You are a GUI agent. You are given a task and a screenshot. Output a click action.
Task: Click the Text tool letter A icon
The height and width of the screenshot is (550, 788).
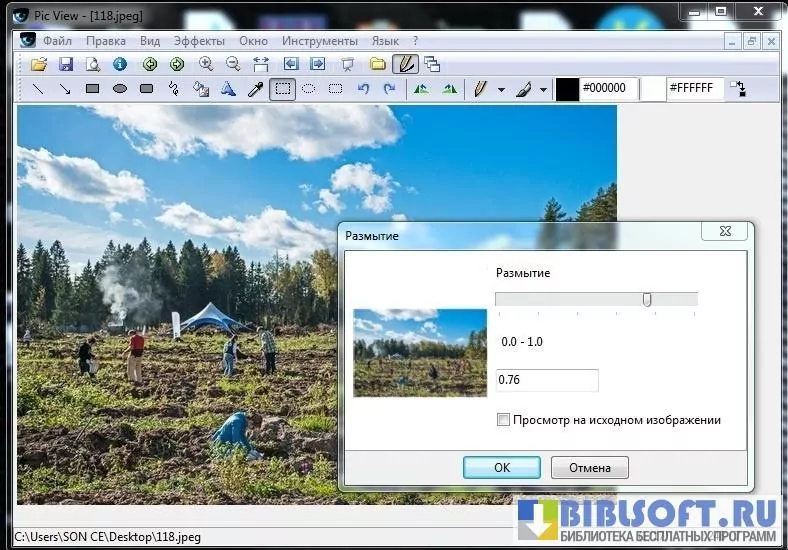point(228,89)
